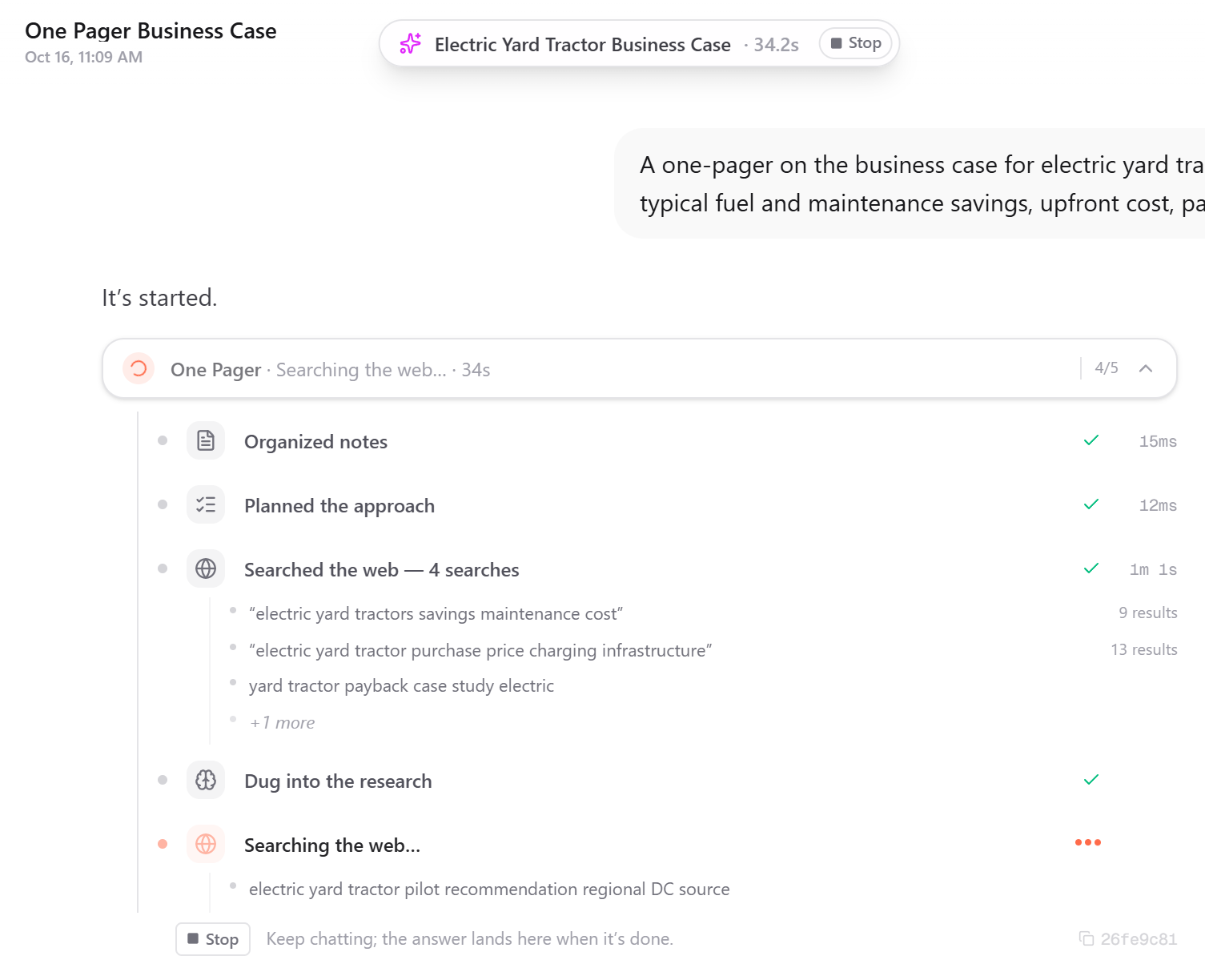Collapse the One Pager progress panel chevron
The height and width of the screenshot is (980, 1205).
[1146, 368]
